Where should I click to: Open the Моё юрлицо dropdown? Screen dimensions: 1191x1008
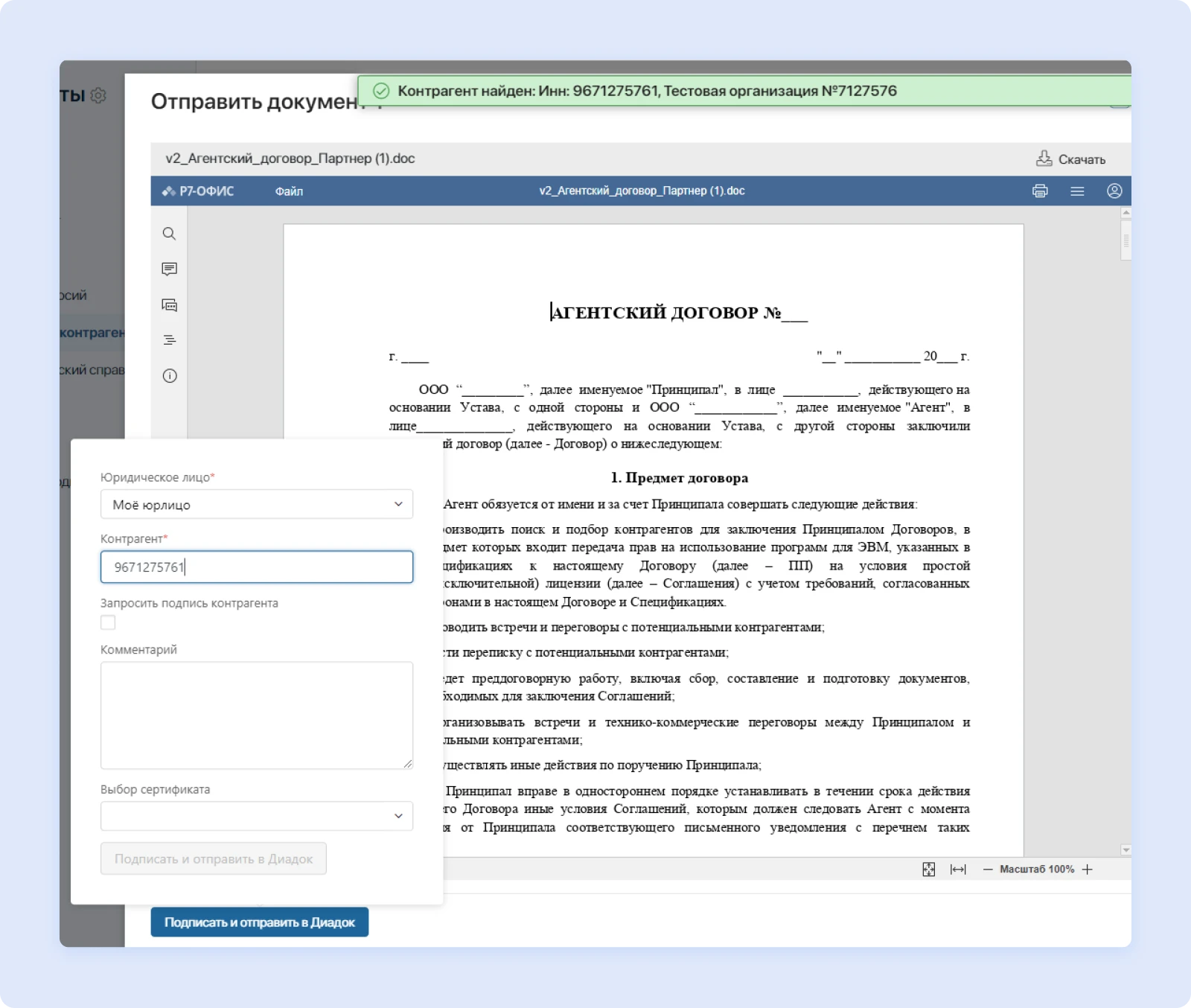pyautogui.click(x=257, y=504)
